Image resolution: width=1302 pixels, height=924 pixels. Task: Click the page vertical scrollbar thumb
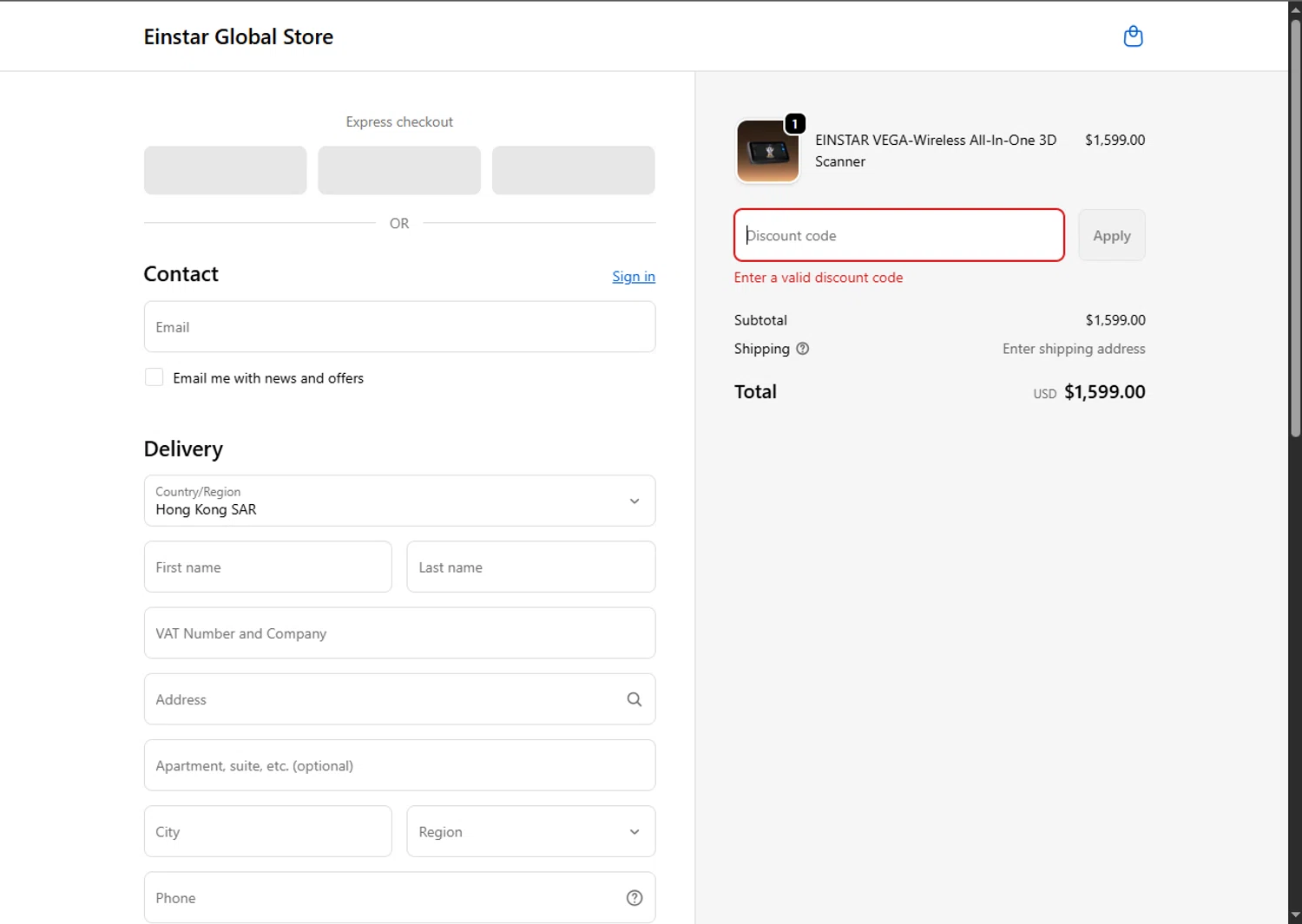coord(1295,227)
